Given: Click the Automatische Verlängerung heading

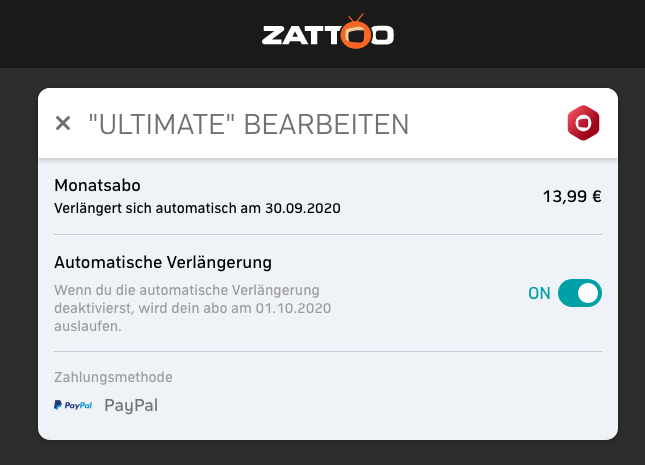Looking at the screenshot, I should pyautogui.click(x=163, y=263).
